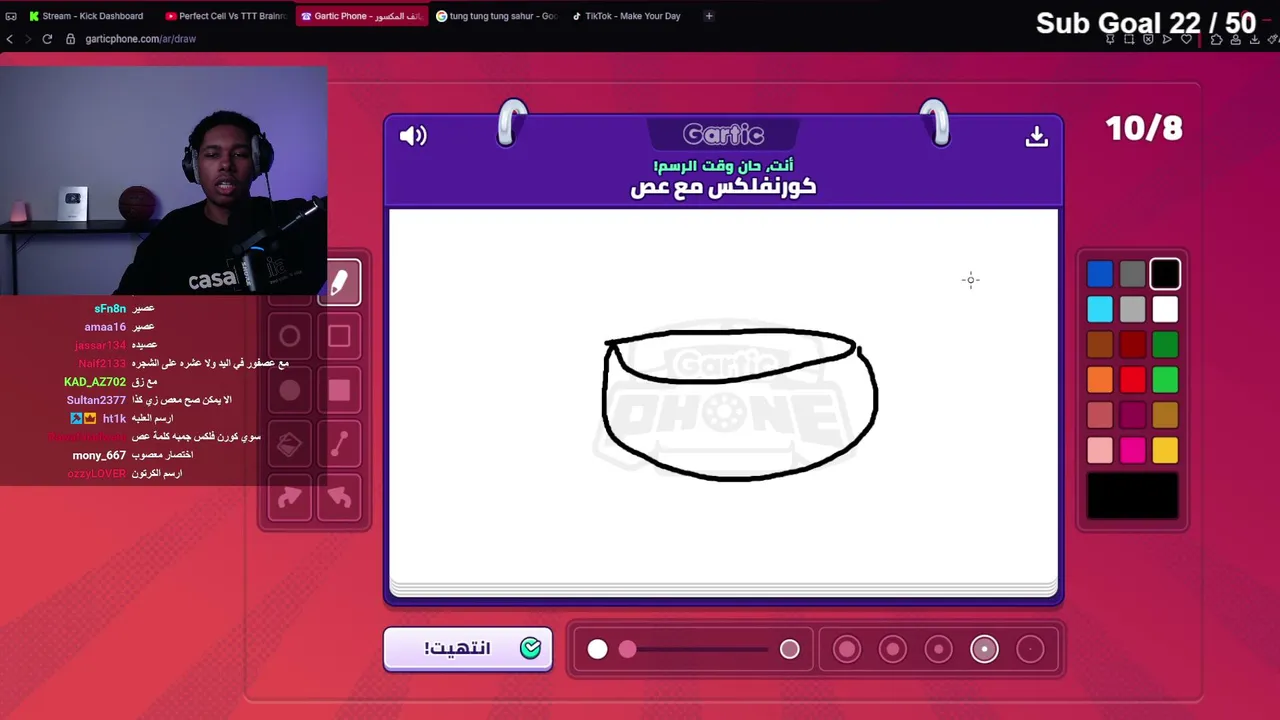Select the second-largest brush size
1280x720 pixels.
(892, 650)
